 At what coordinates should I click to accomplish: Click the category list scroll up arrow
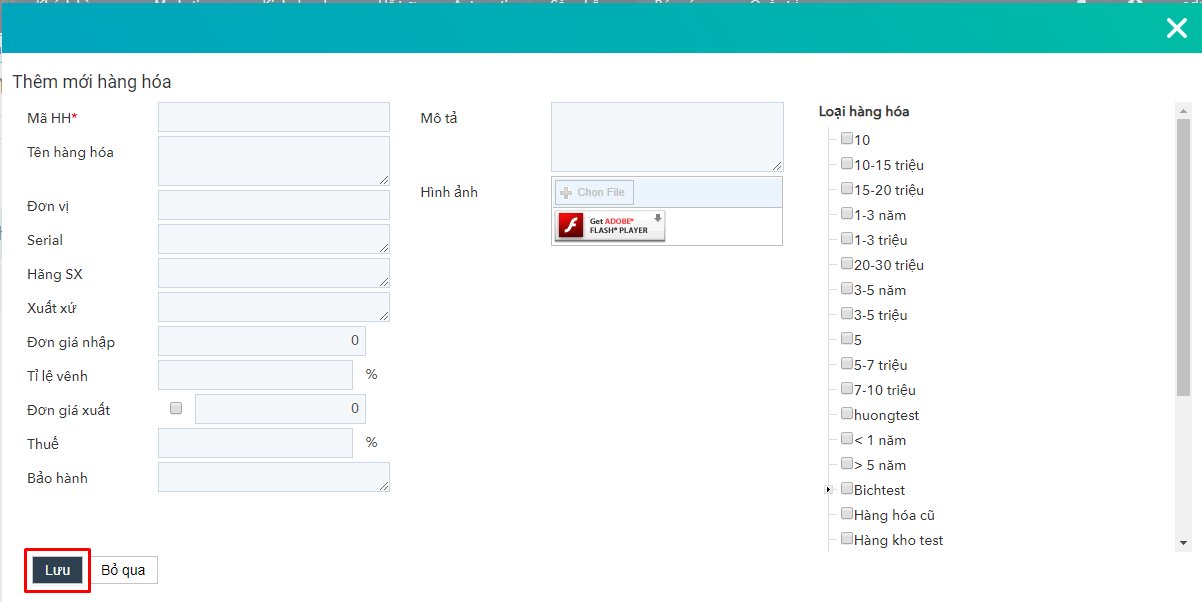(1184, 110)
